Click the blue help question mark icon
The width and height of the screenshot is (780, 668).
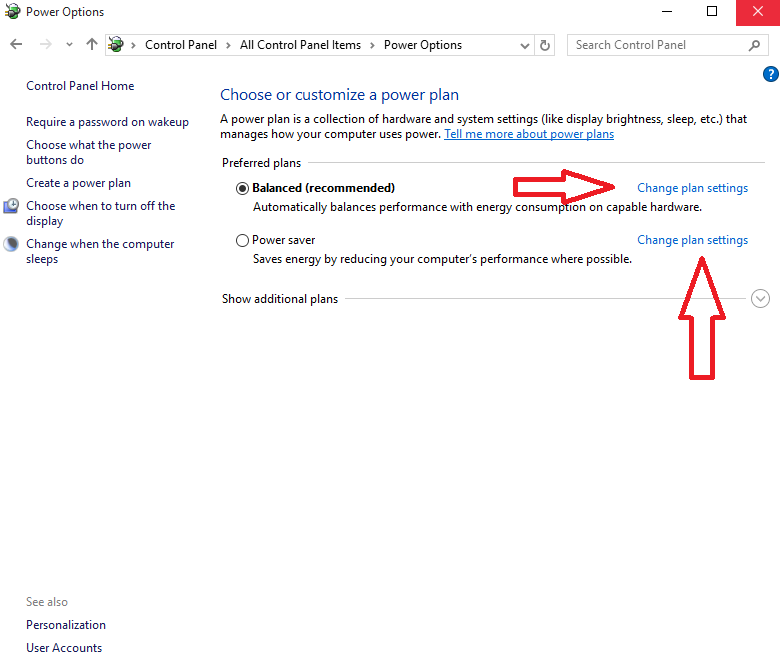770,74
